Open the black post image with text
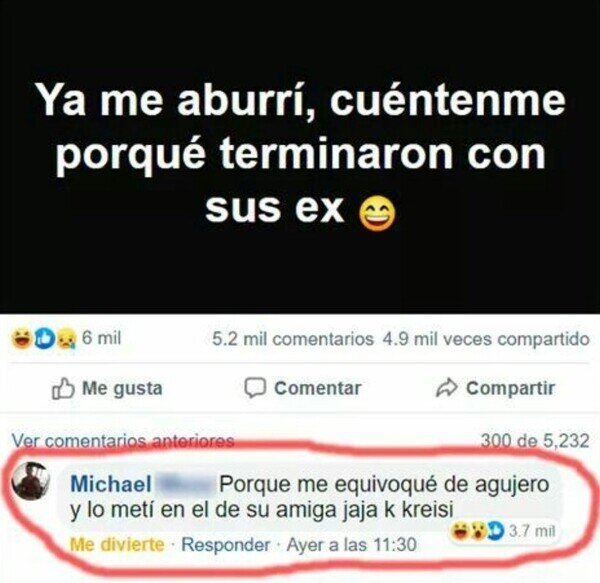This screenshot has height=583, width=600. [x=300, y=156]
